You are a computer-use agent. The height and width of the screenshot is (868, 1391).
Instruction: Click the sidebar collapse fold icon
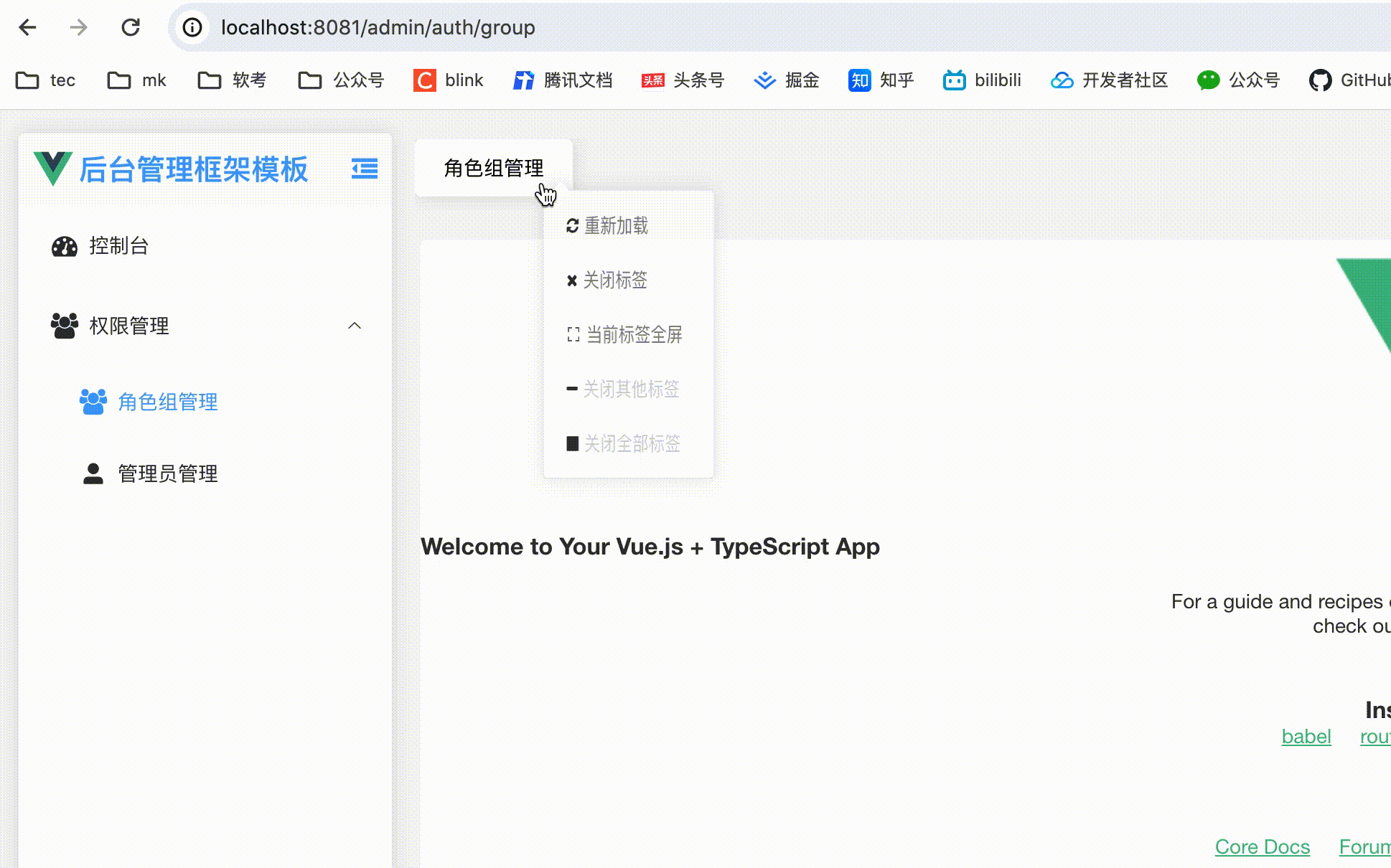[x=365, y=169]
